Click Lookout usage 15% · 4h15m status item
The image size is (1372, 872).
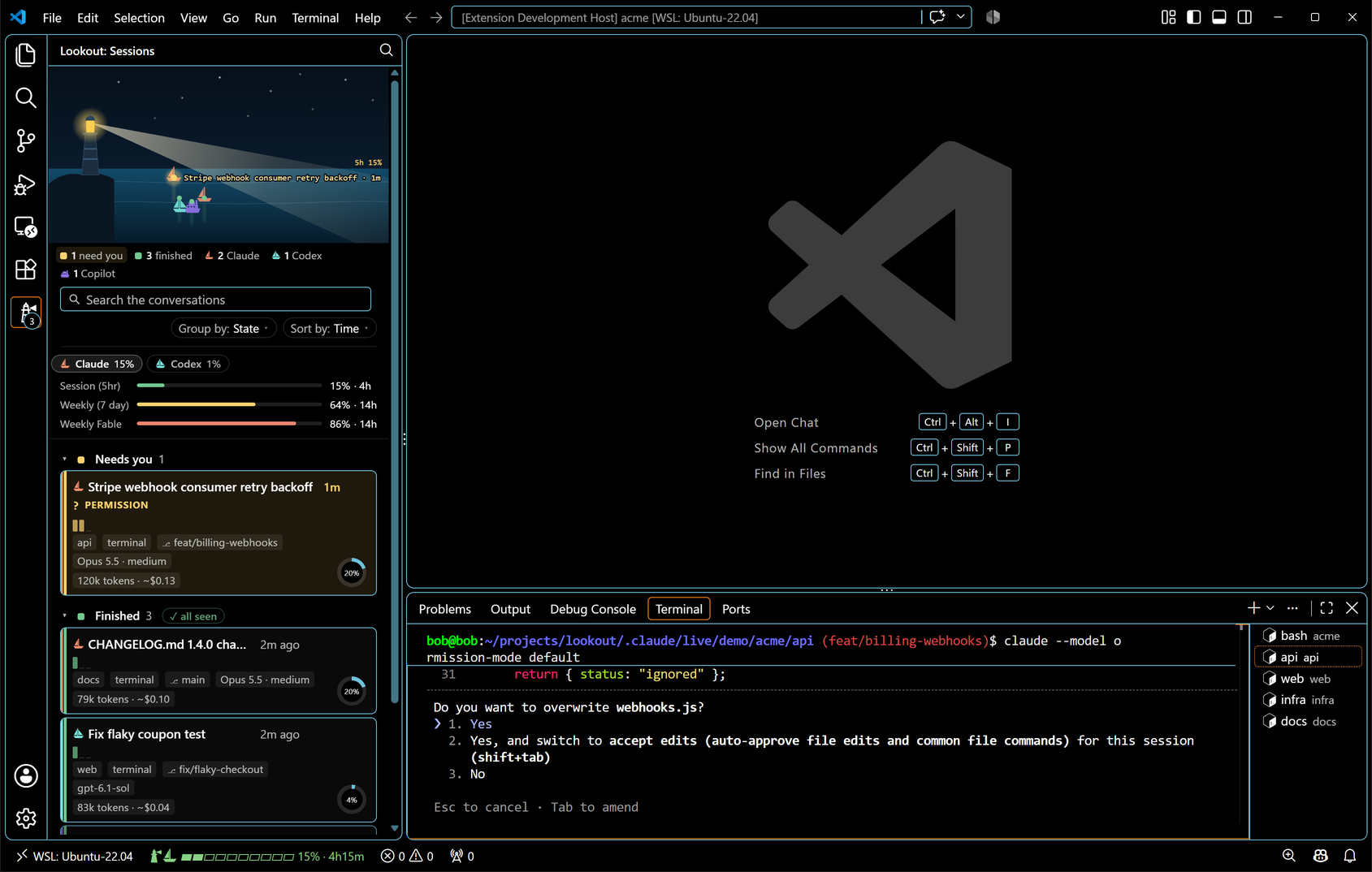[257, 856]
